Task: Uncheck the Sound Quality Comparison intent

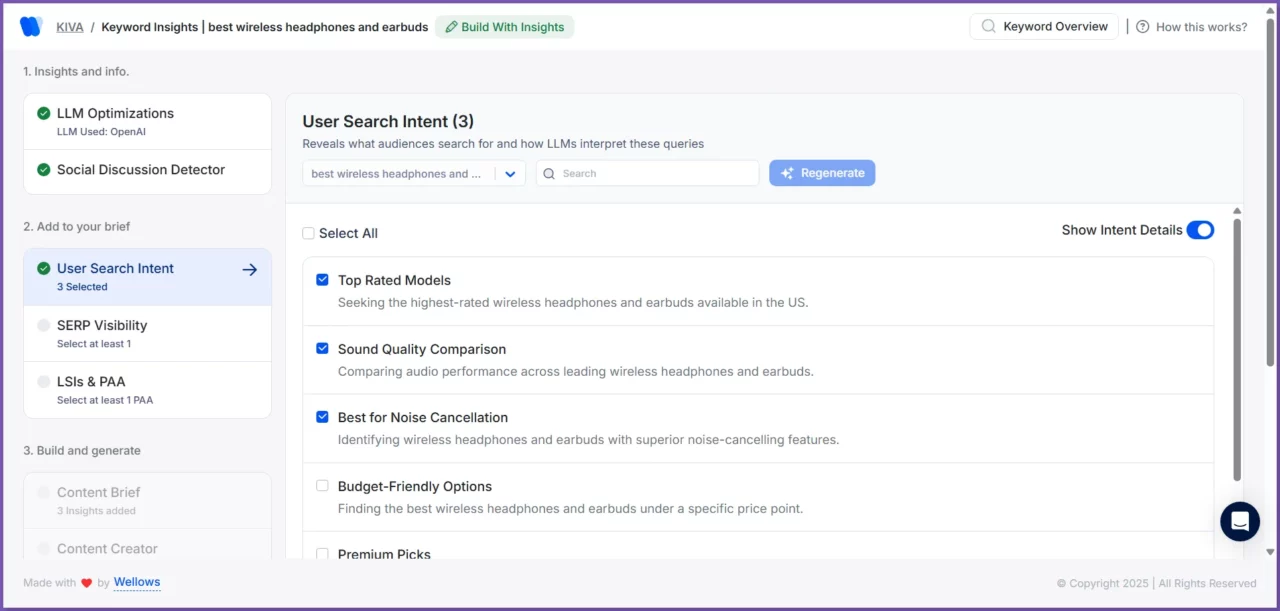Action: pos(322,348)
